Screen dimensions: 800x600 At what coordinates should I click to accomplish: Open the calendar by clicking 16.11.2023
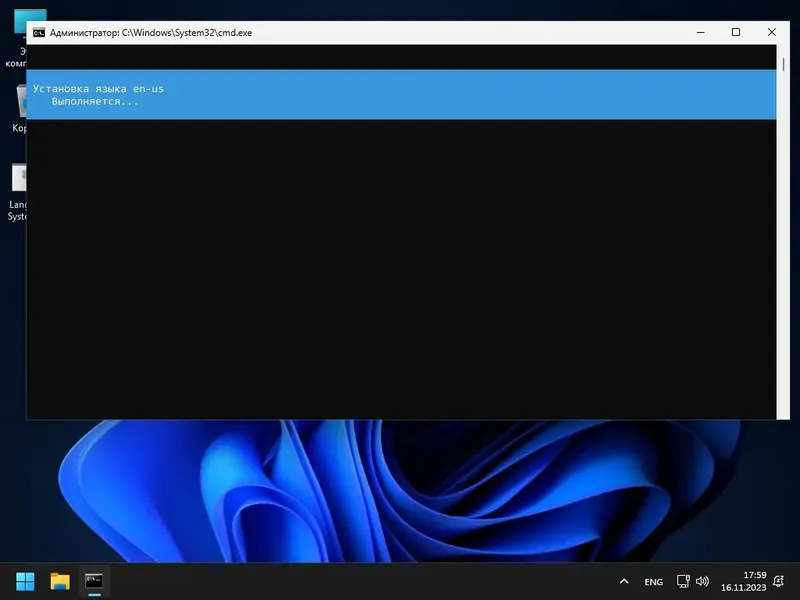click(744, 587)
